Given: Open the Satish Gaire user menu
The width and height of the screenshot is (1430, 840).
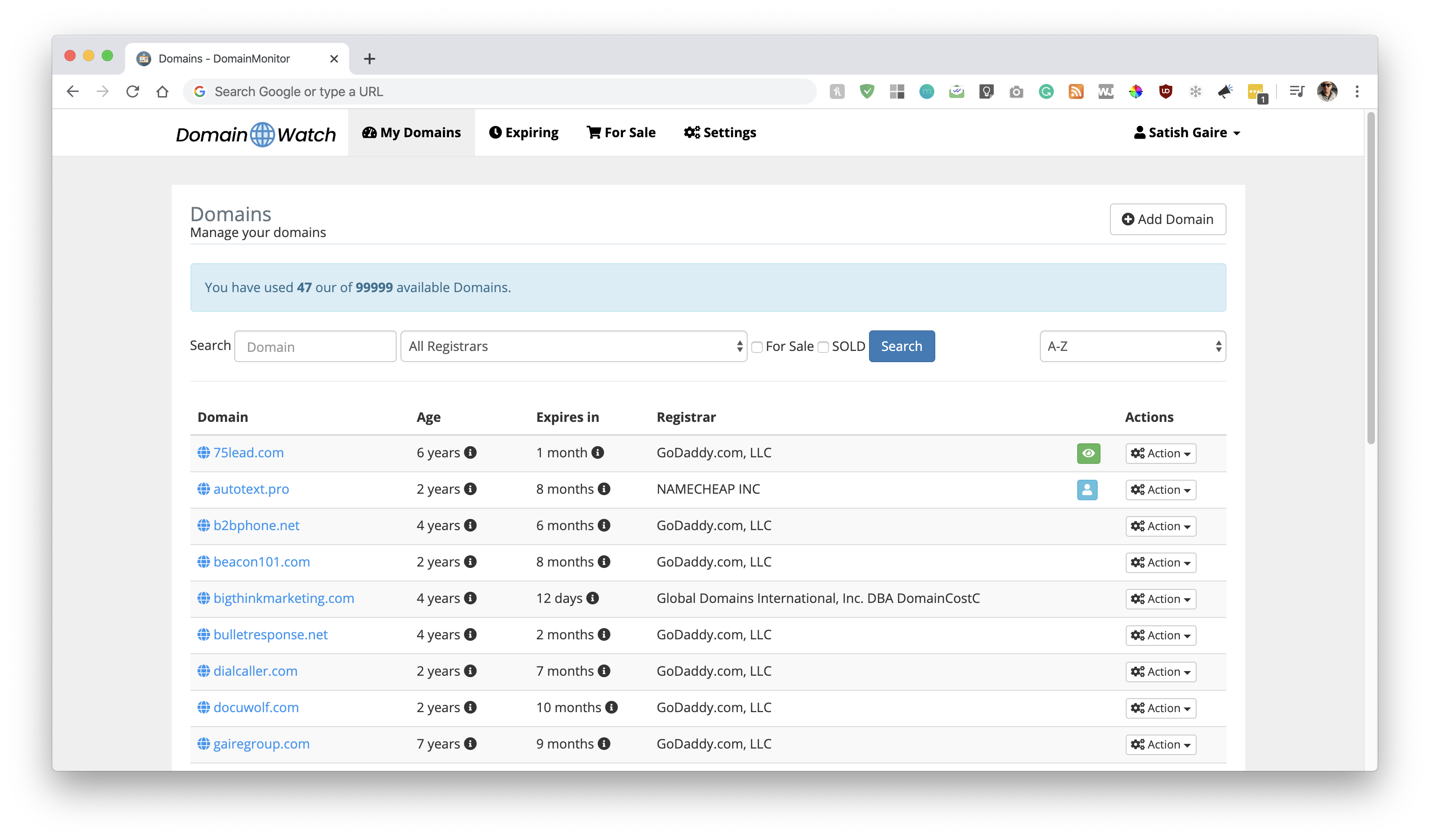Looking at the screenshot, I should click(1186, 133).
